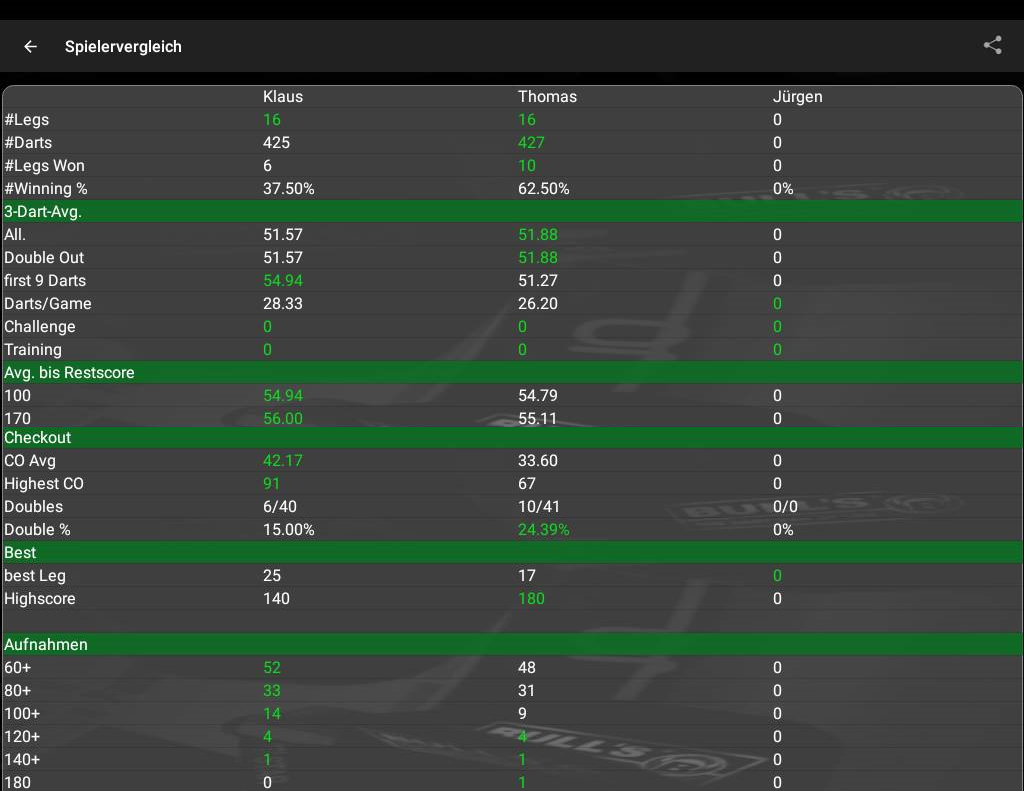Viewport: 1024px width, 800px height.
Task: Click Thomas's Highscore value 180
Action: [531, 599]
